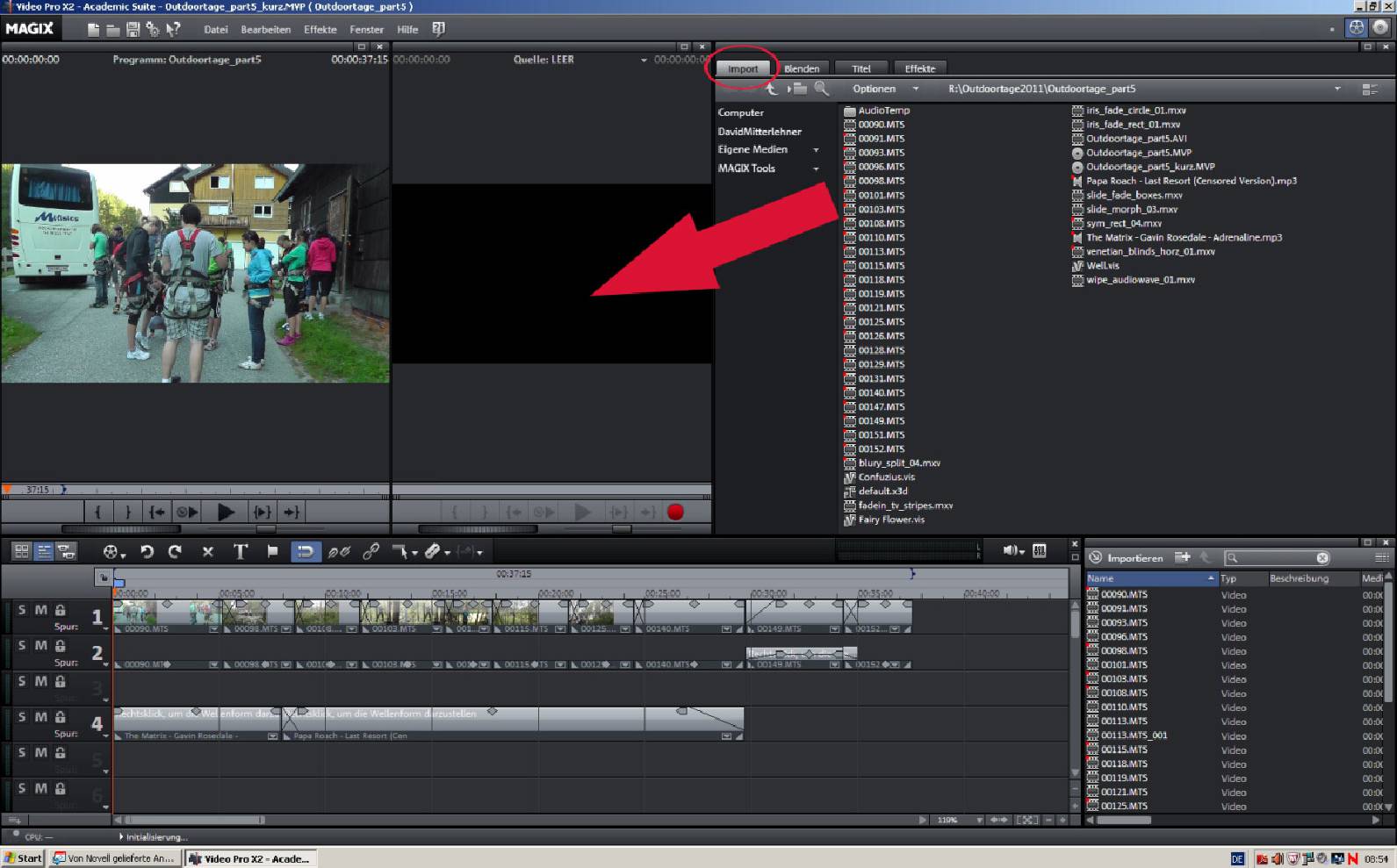Click the Save disk icon in top toolbar
Image resolution: width=1397 pixels, height=868 pixels.
(x=133, y=30)
